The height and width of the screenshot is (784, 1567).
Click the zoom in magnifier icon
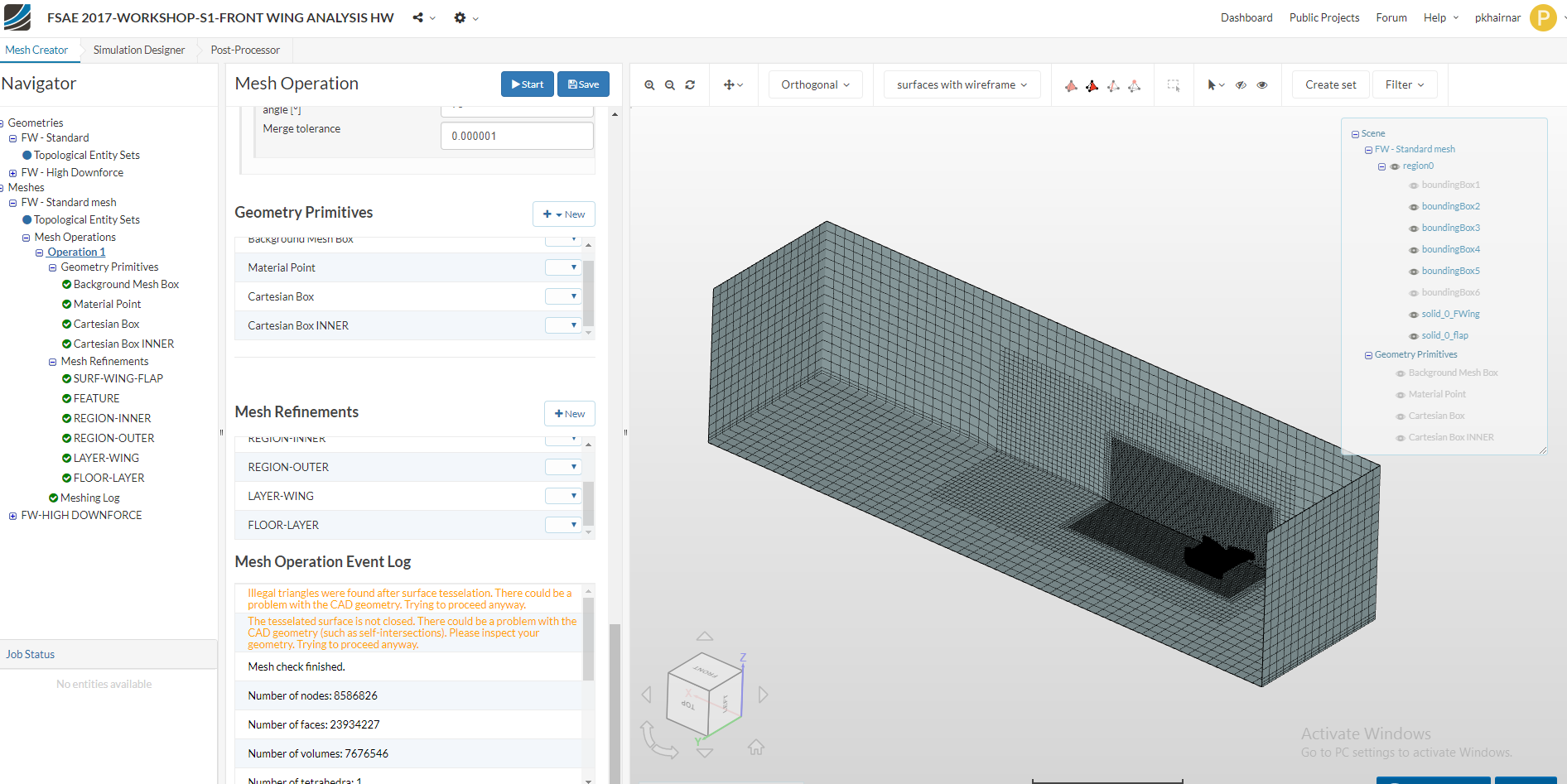point(649,85)
